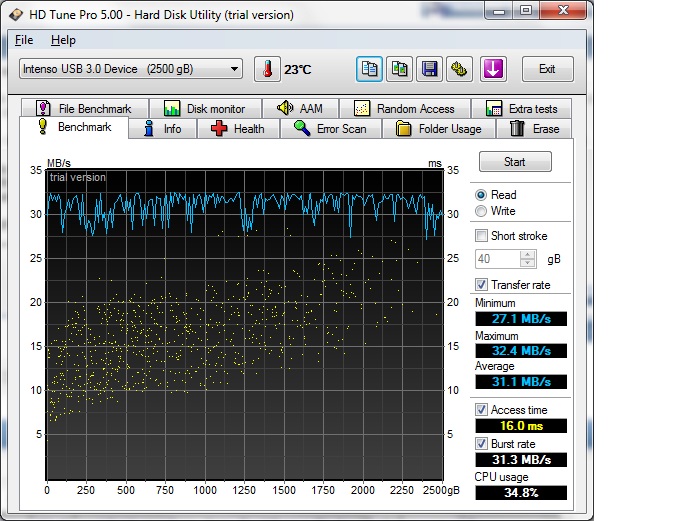This screenshot has width=681, height=521.
Task: Click the 16.0 ms access time value
Action: pos(521,425)
